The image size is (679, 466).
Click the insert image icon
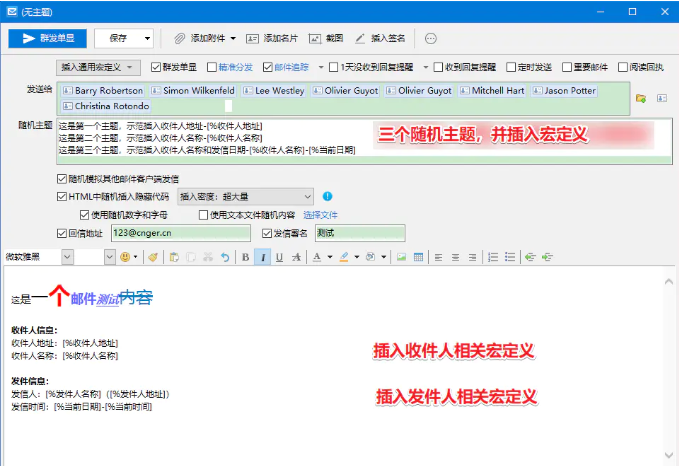pos(401,257)
